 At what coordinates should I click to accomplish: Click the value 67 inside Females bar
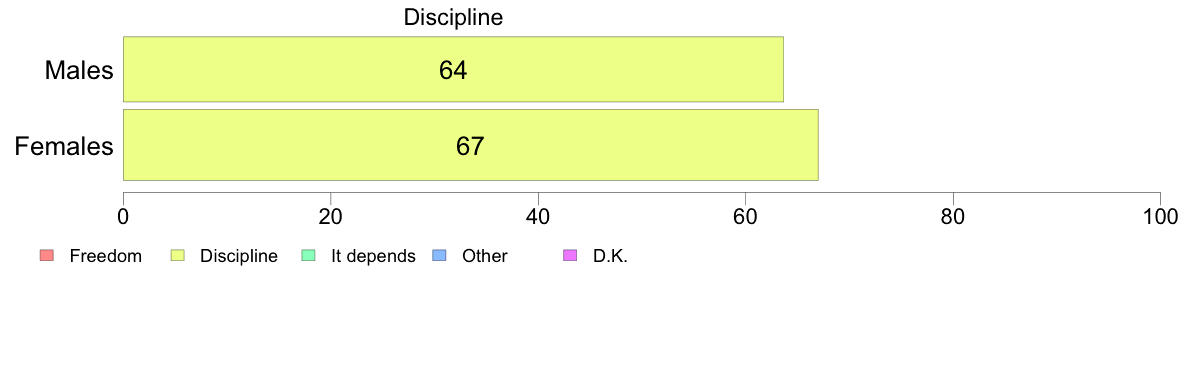point(470,146)
